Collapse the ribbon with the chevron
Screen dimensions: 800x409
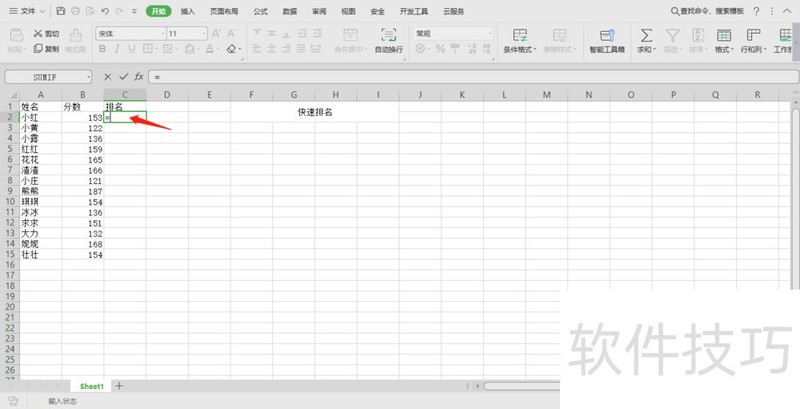pos(787,11)
